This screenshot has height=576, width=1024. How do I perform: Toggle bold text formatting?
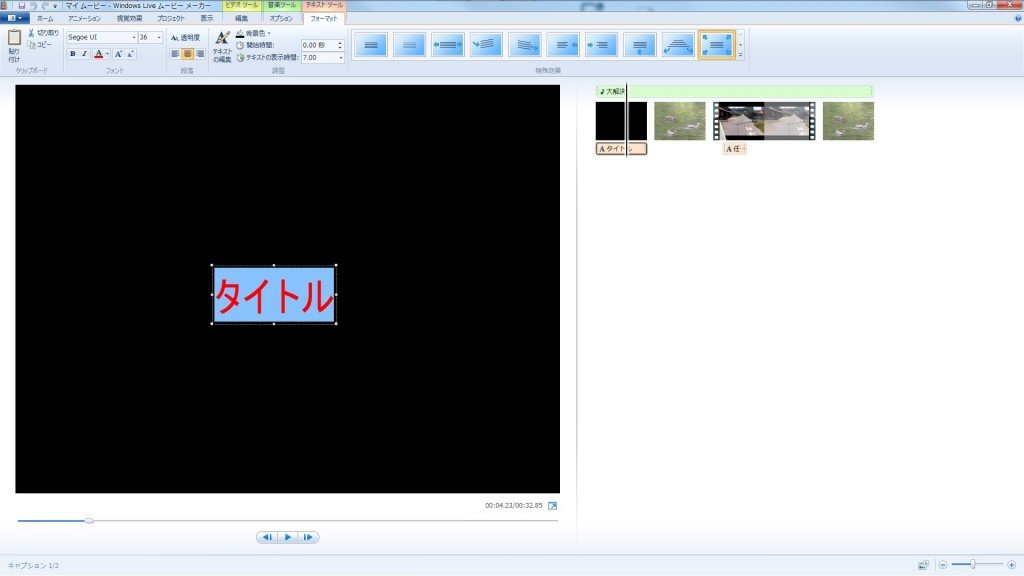pyautogui.click(x=72, y=54)
